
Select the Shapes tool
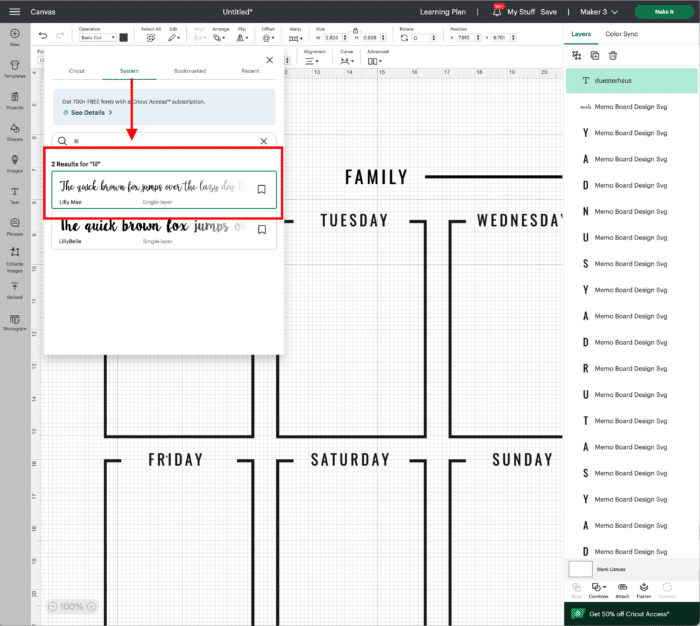[x=14, y=130]
